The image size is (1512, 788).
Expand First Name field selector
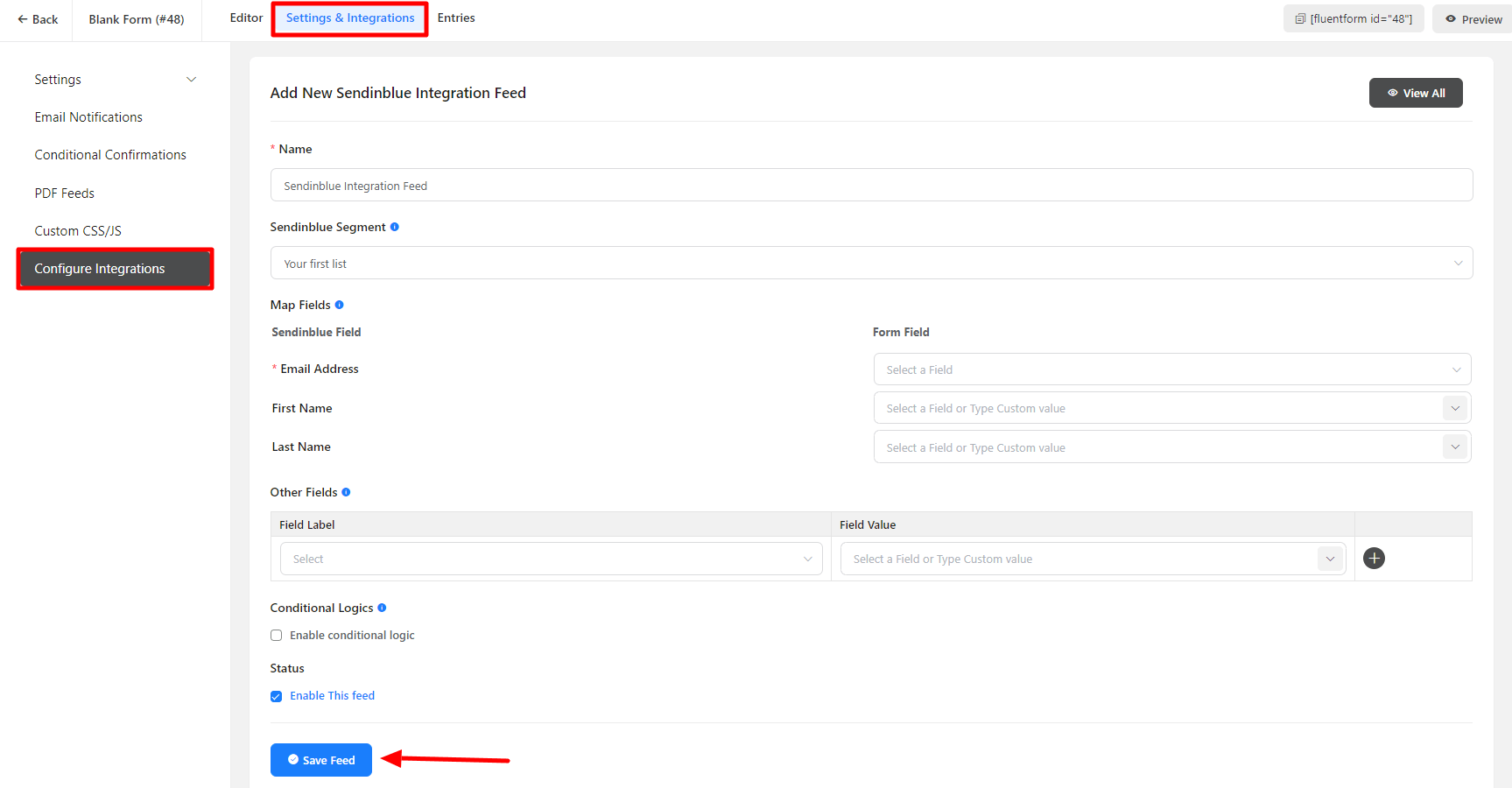1454,409
